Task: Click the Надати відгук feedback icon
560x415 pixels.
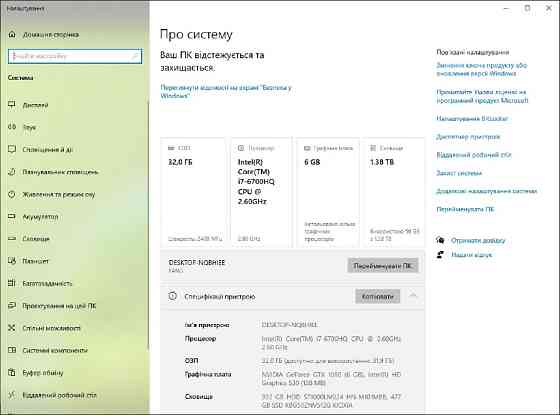Action: [x=440, y=255]
